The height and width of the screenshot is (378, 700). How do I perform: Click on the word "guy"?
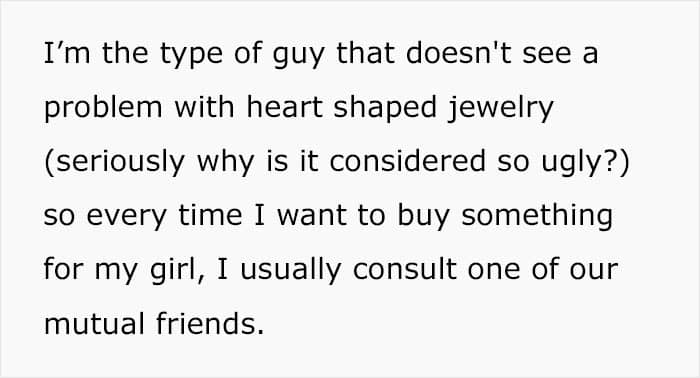point(298,55)
